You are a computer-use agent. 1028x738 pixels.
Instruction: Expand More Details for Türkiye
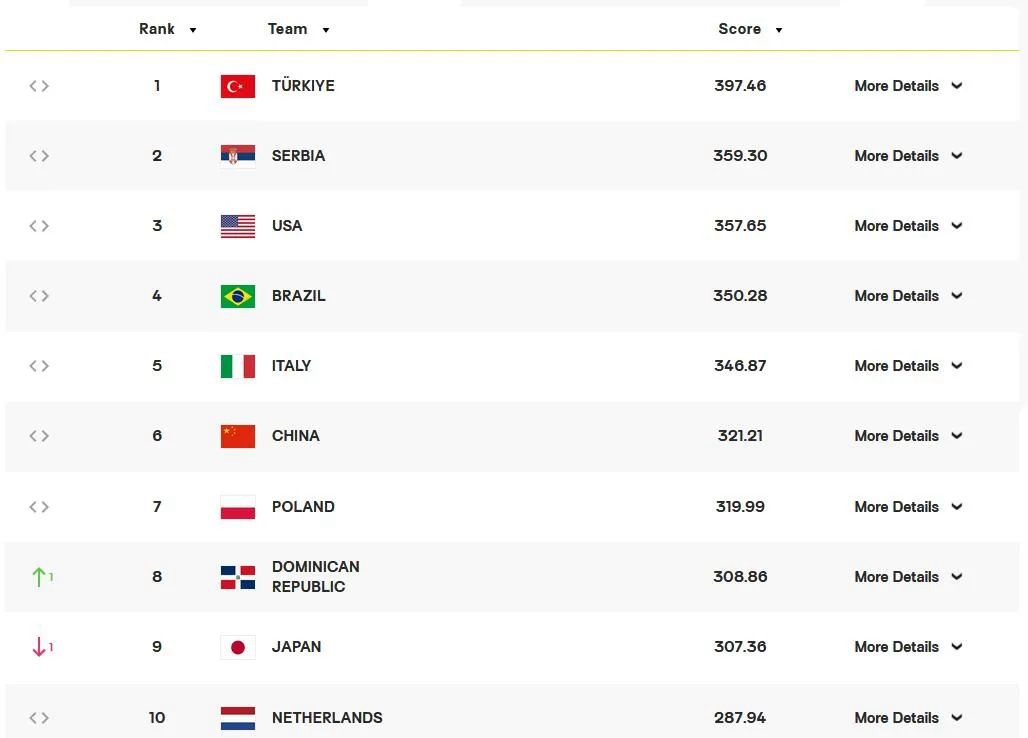(907, 86)
